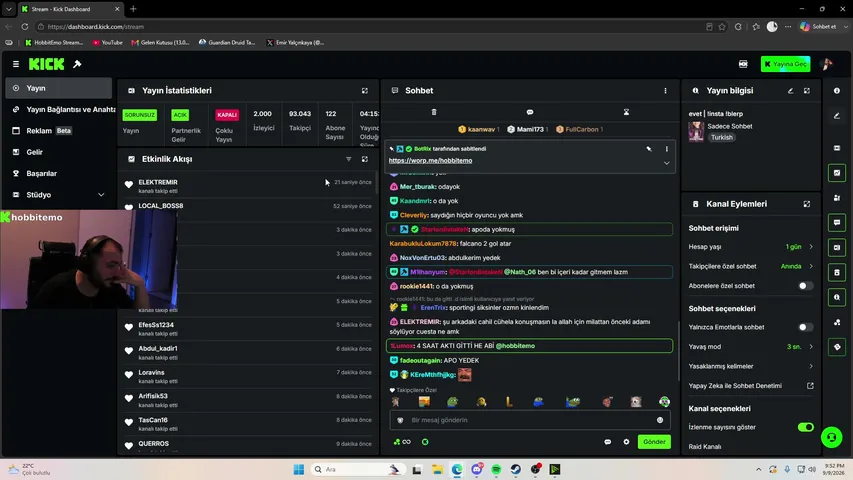Image resolution: width=853 pixels, height=480 pixels.
Task: Click the Sadece Sohbet category thumbnail
Action: point(696,132)
